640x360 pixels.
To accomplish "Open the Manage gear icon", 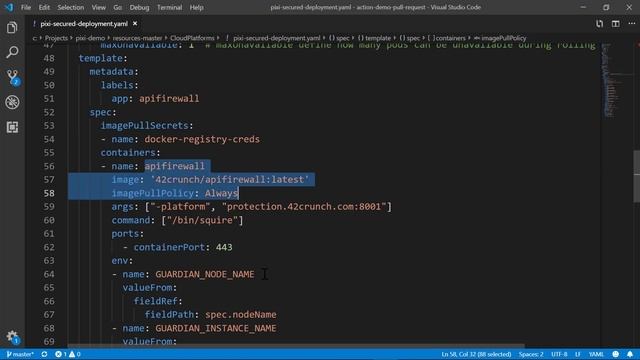I will point(13,337).
